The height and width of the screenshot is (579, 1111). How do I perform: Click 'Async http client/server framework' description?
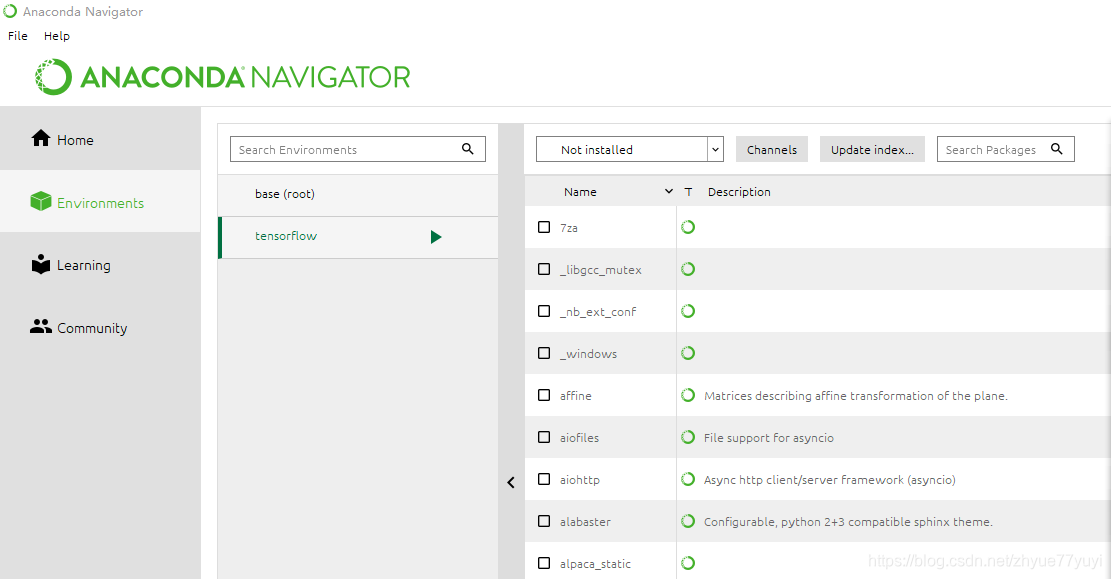coord(830,480)
